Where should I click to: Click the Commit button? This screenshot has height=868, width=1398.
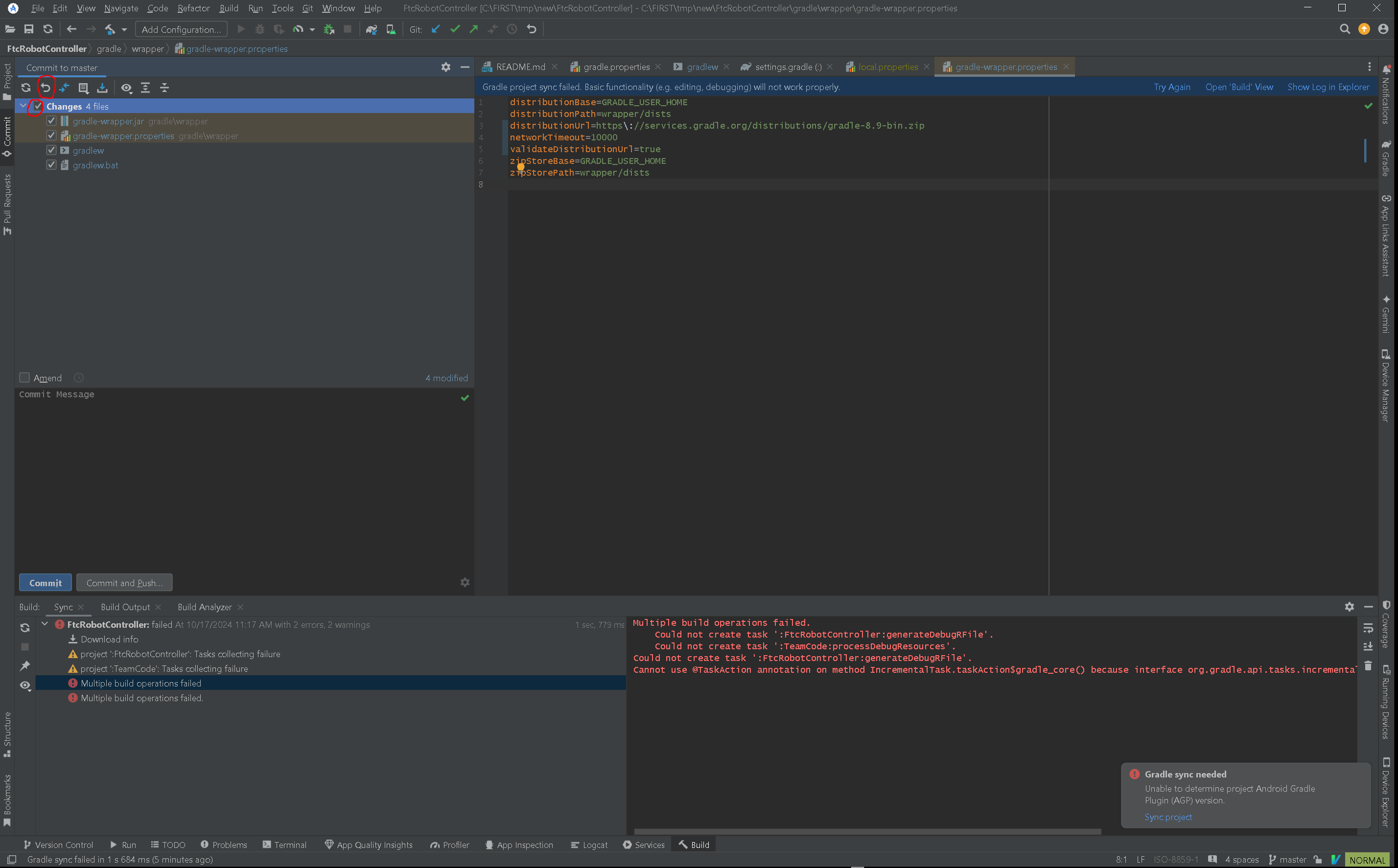pyautogui.click(x=46, y=583)
